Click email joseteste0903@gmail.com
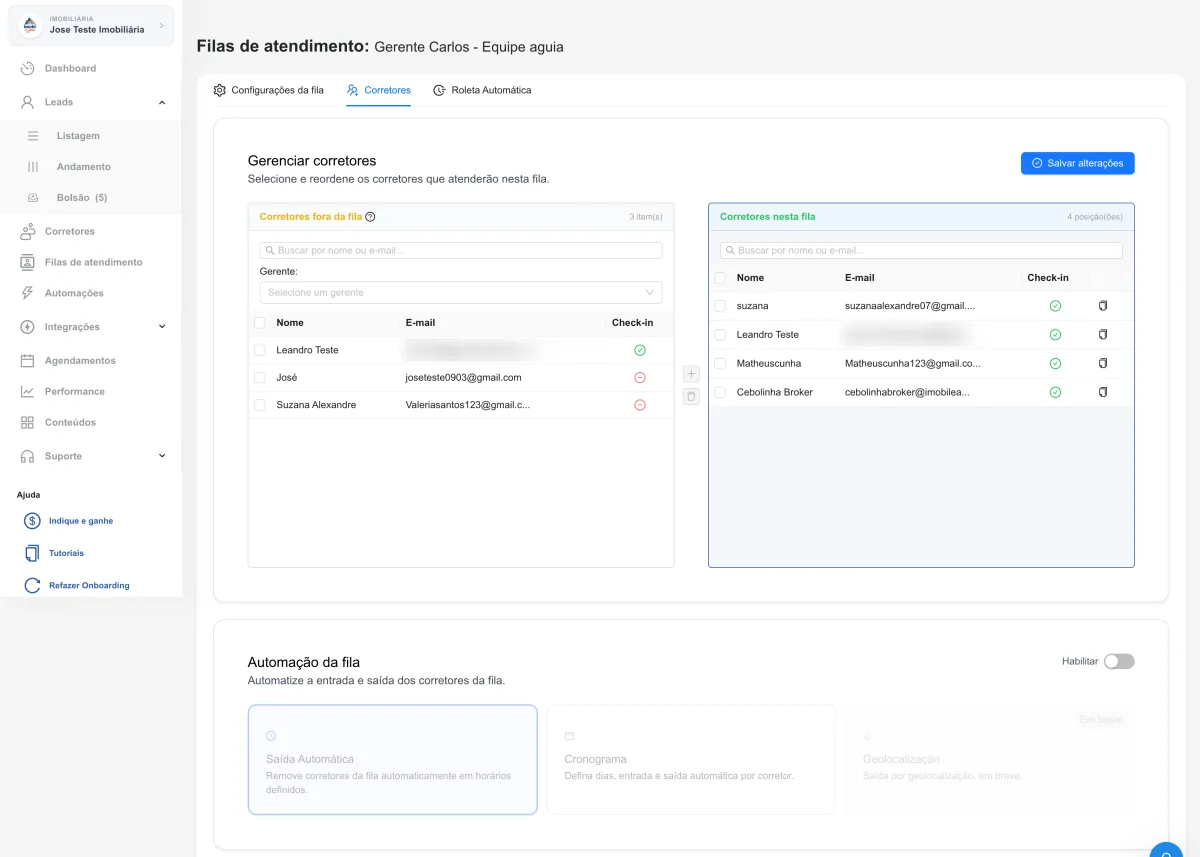Screen dimensions: 1200x857 click(x=464, y=378)
